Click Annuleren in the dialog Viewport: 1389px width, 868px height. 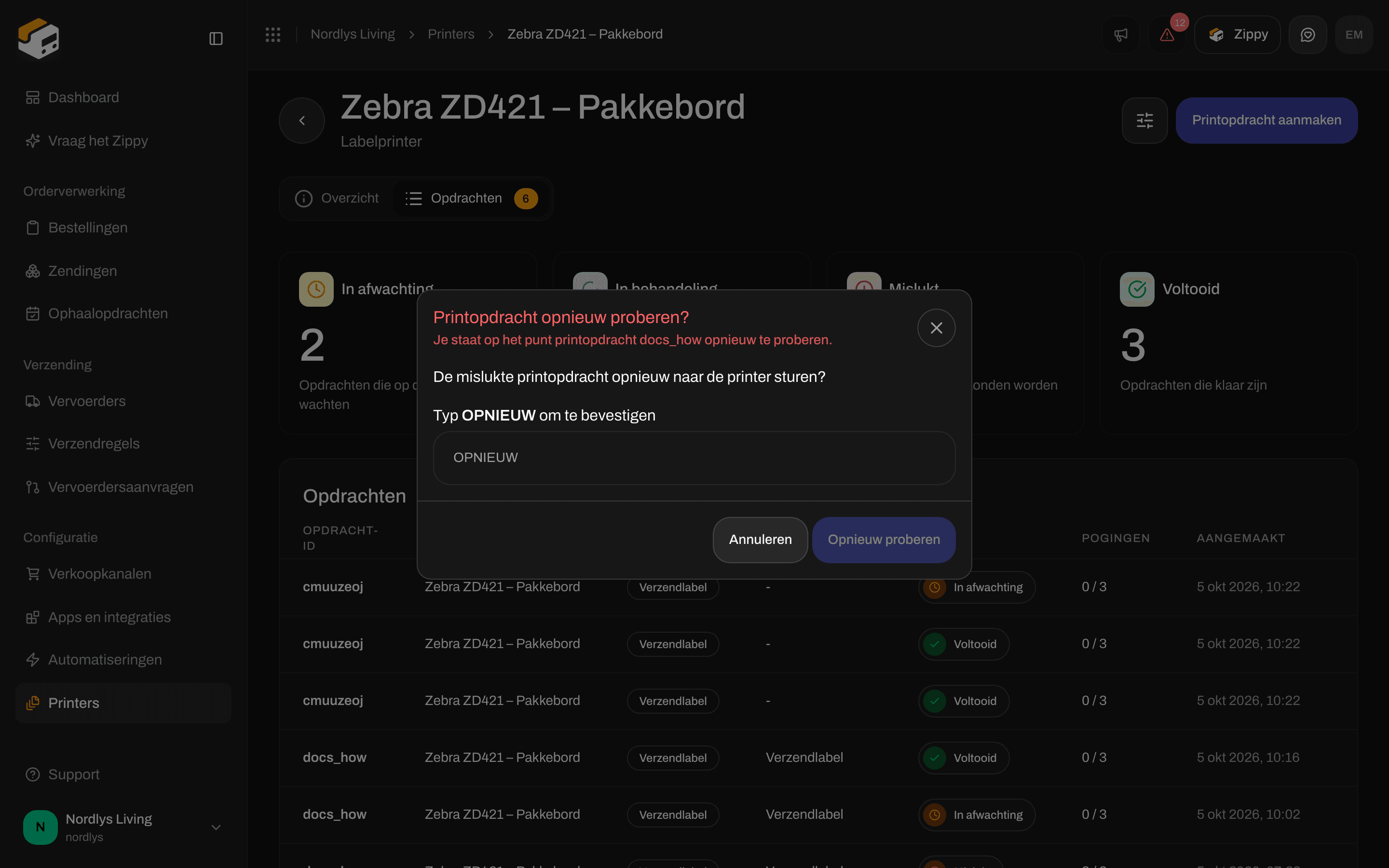[760, 540]
